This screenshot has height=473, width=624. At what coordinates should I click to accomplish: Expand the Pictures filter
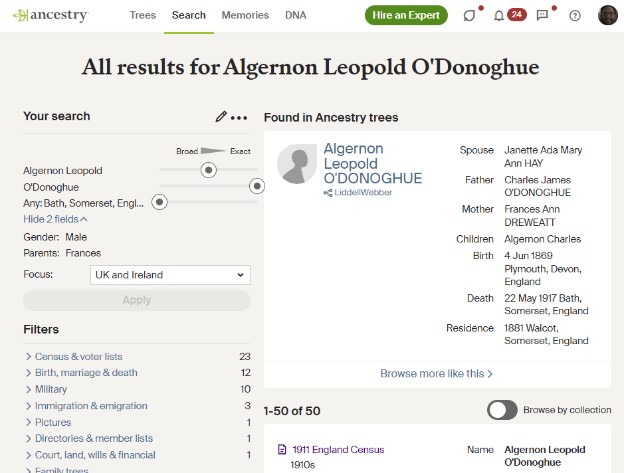(x=53, y=422)
